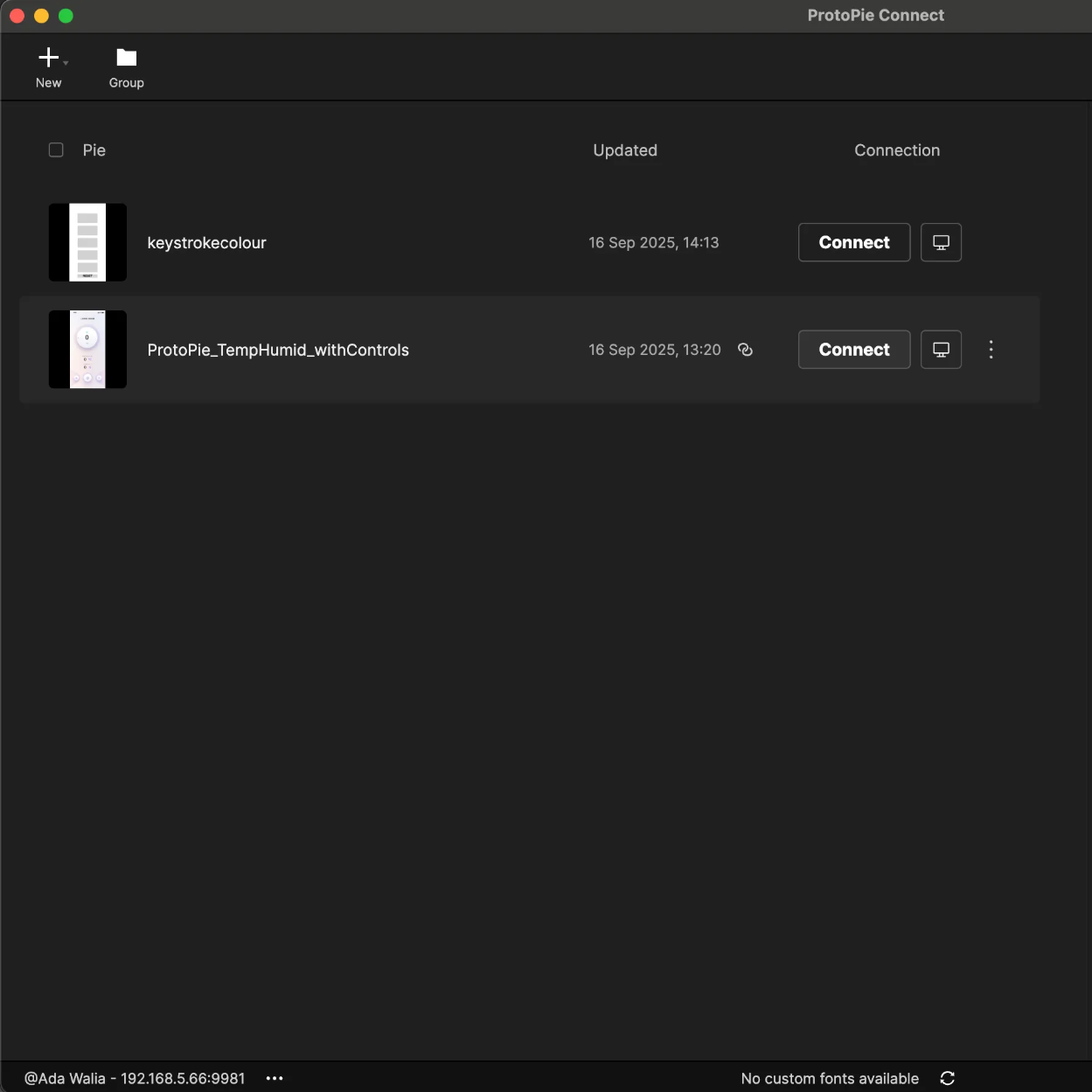Click the Ada Walia server address link
This screenshot has height=1092, width=1092.
[x=135, y=1078]
